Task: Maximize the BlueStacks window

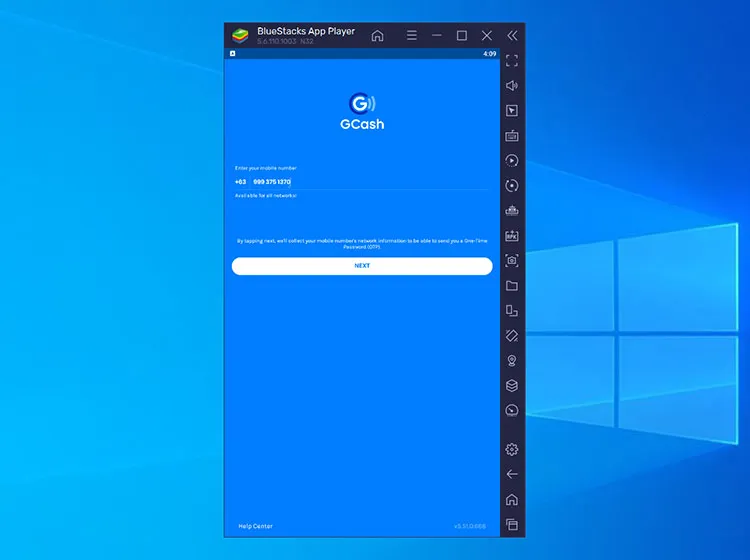Action: [462, 35]
